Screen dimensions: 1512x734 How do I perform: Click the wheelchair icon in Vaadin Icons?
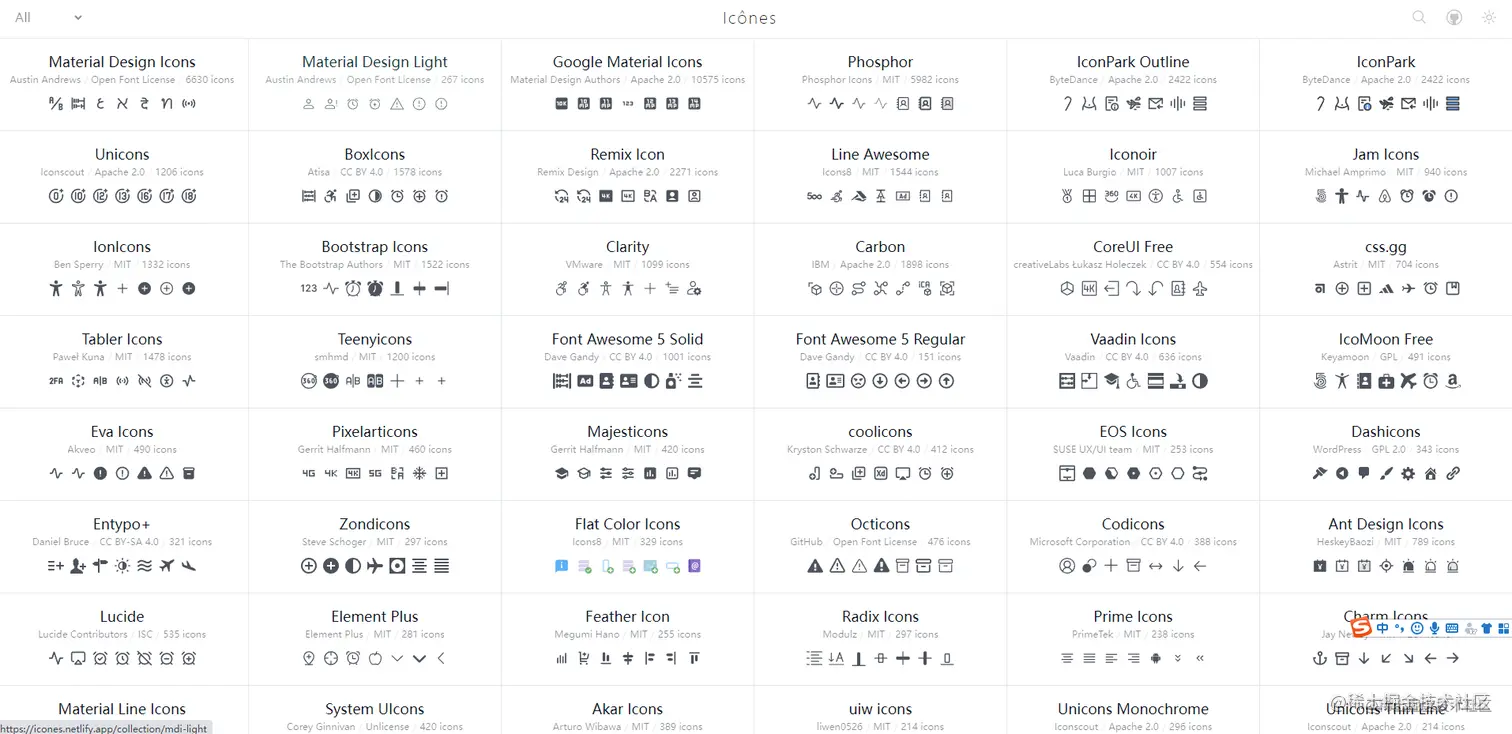[1133, 381]
